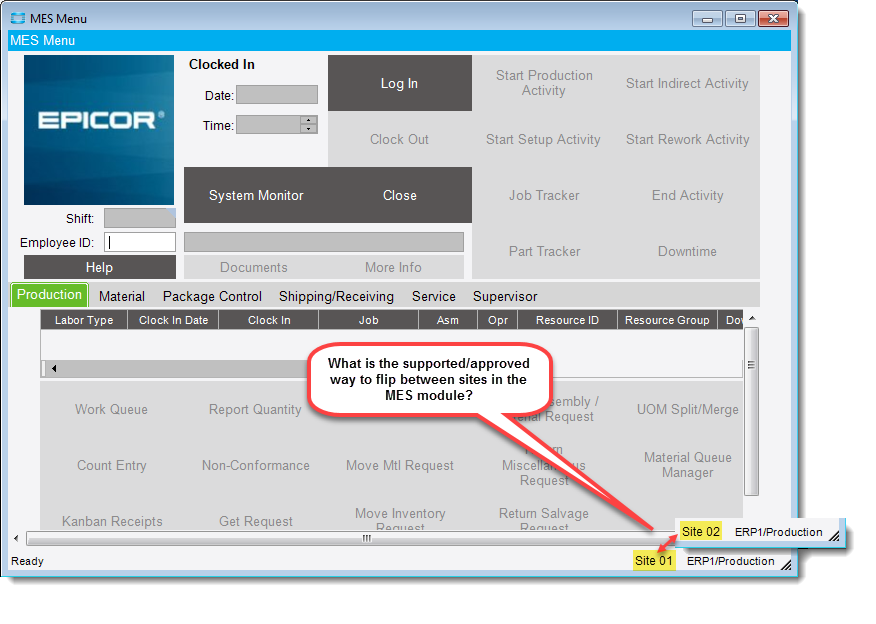876x624 pixels.
Task: Click the Resource Group column header
Action: coord(667,320)
